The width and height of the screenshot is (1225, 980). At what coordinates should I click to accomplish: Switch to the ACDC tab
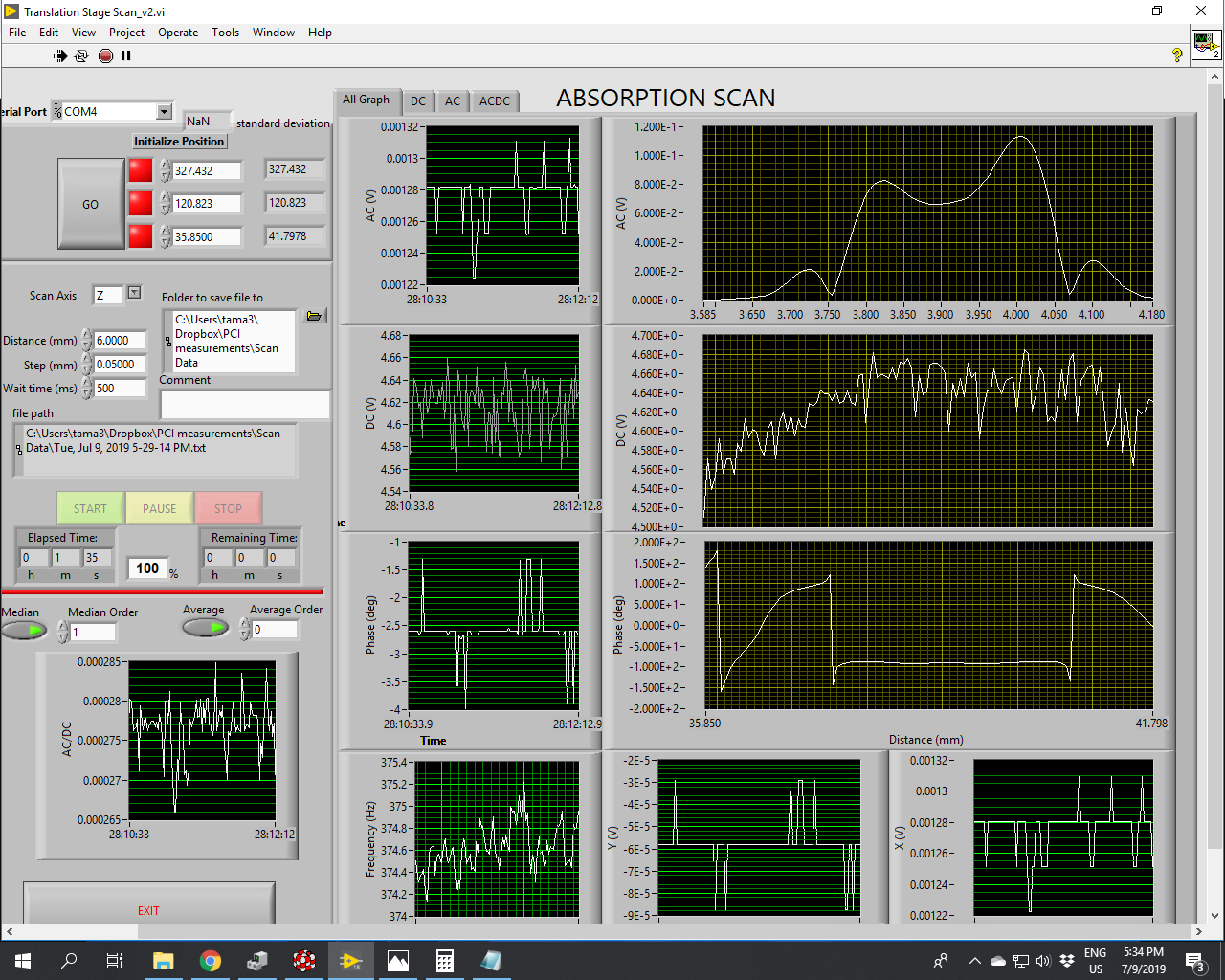click(495, 101)
